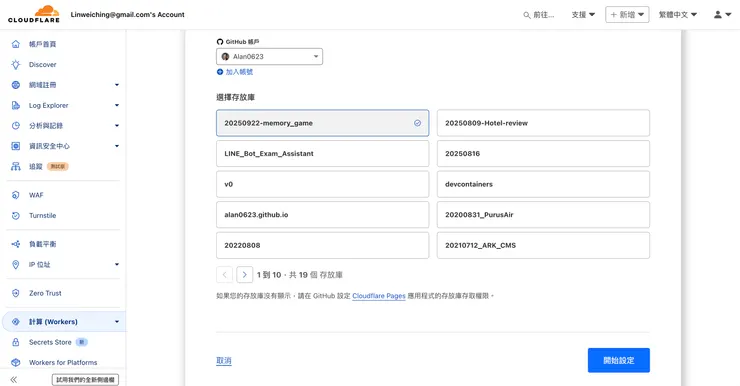Open the Alan0623 GitHub account dropdown
Screen dimensions: 740x386
(269, 57)
